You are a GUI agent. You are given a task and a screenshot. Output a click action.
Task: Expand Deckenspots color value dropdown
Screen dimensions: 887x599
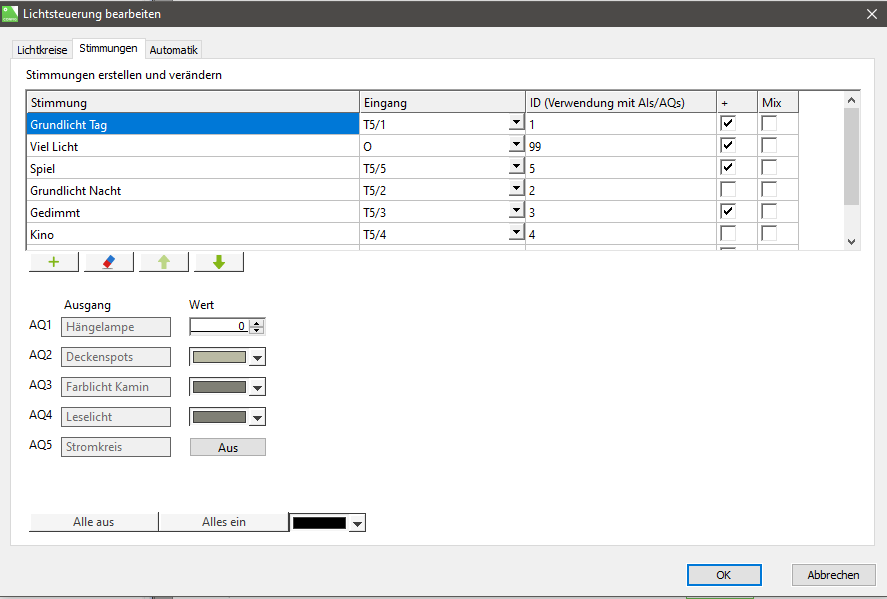pyautogui.click(x=257, y=358)
